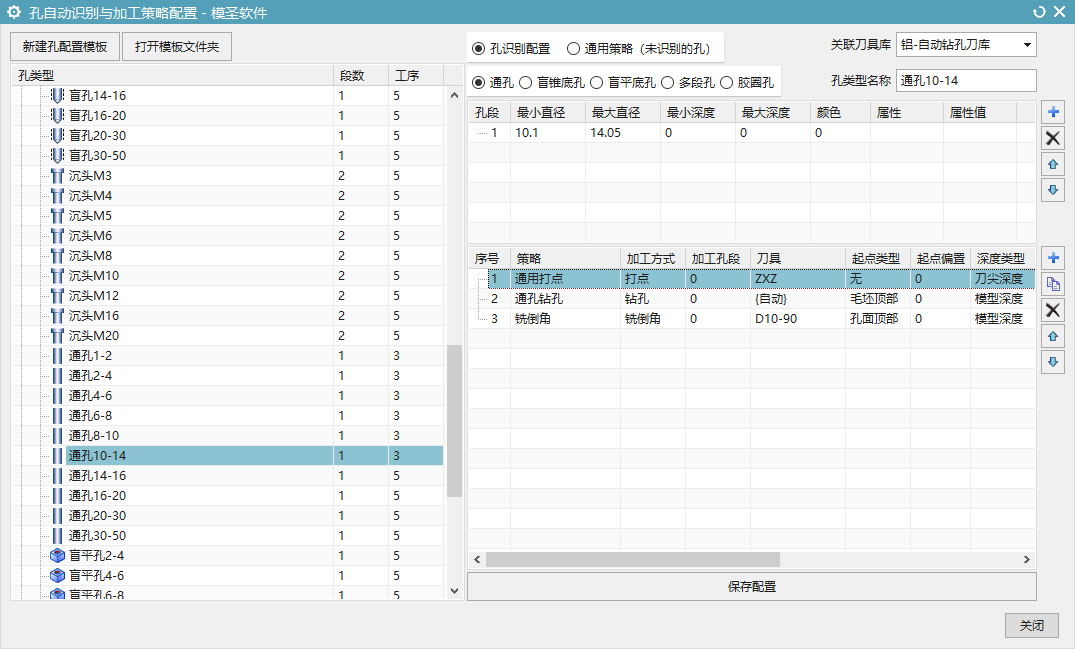
Task: Click the through-hole icon of 通孔20-30
Action: [x=58, y=515]
